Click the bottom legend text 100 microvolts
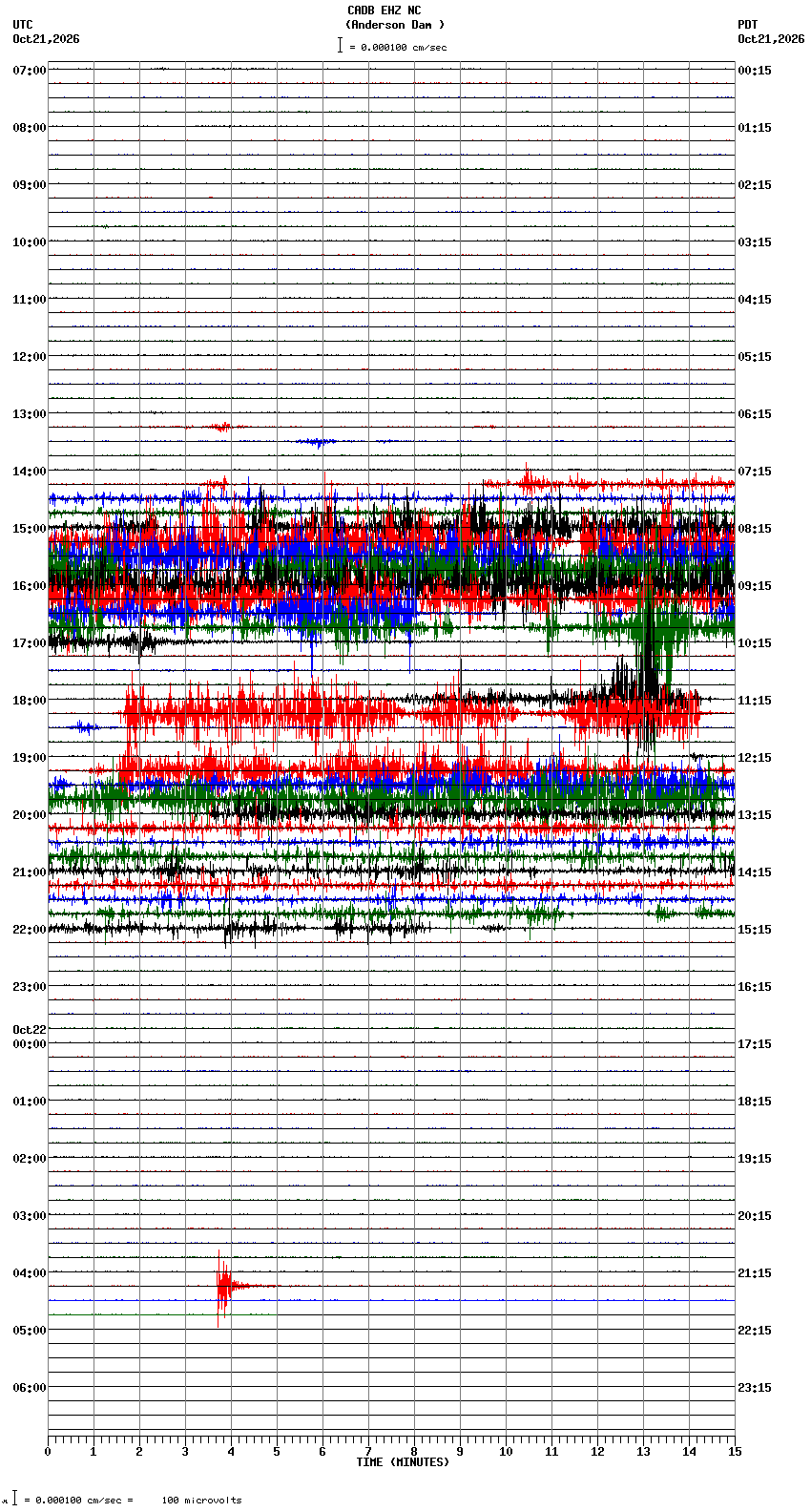Viewport: 811px width, 1512px height. [x=201, y=1501]
